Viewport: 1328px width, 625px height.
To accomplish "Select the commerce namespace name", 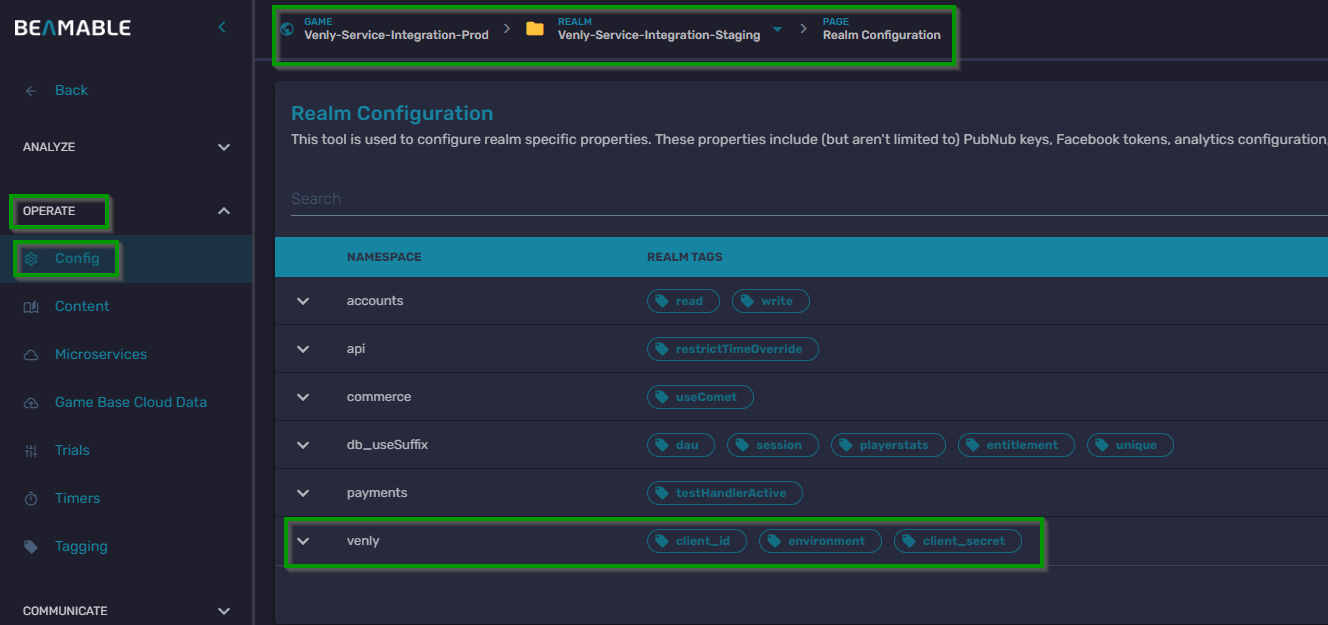I will click(x=379, y=397).
